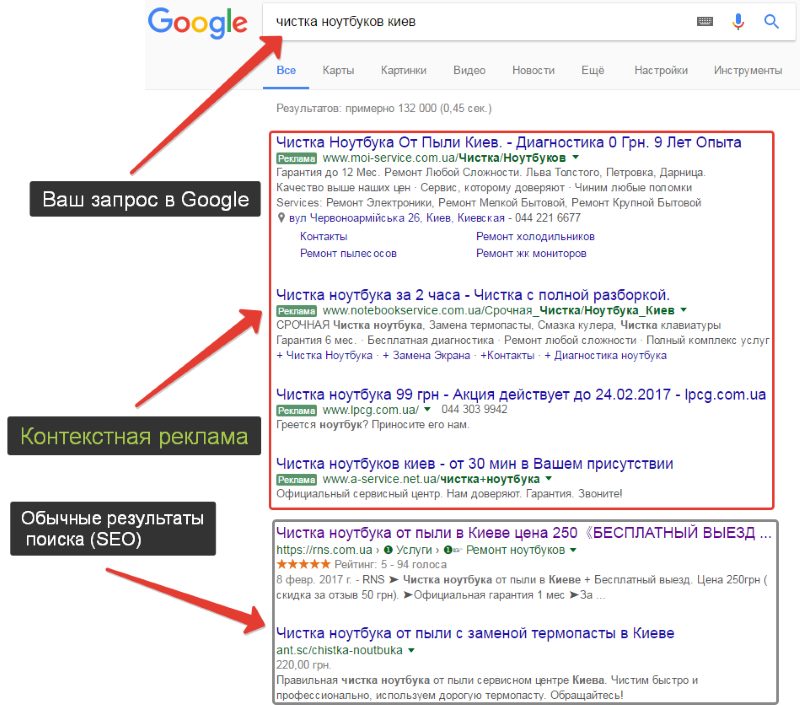Open ad Чистка ноутбука 99 грн
Viewport: 800px width, 705px height.
coord(521,394)
